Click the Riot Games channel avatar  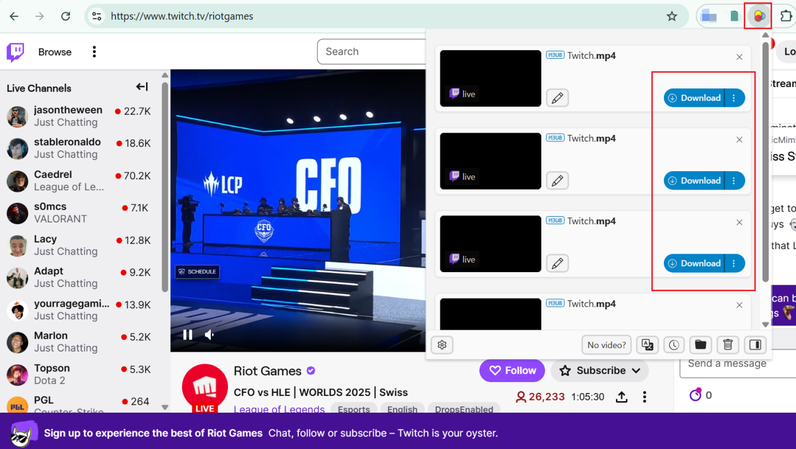(205, 387)
